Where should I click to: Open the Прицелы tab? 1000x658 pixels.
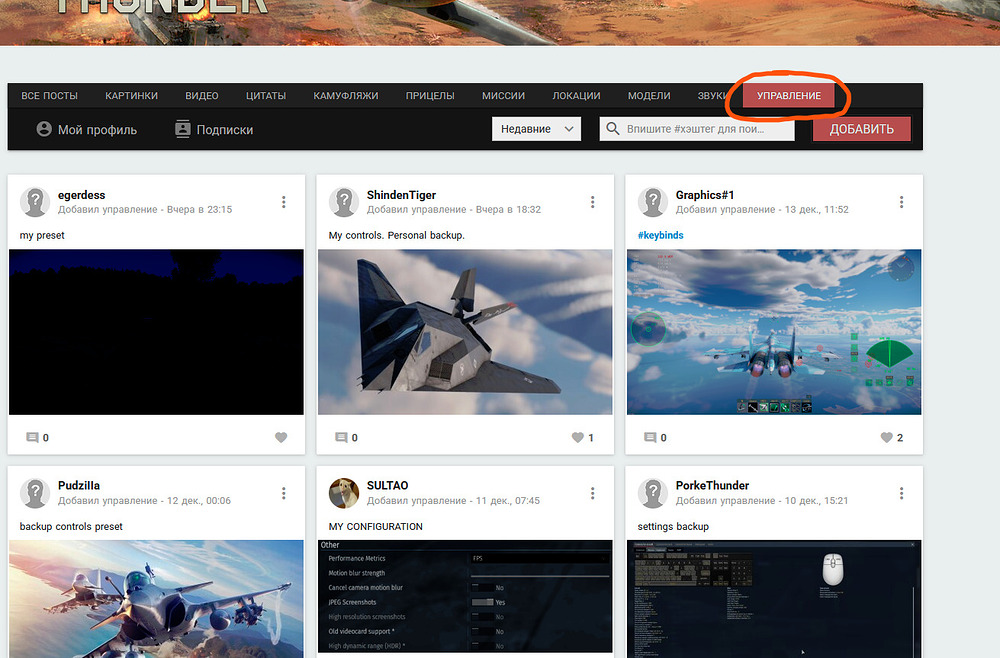click(430, 96)
